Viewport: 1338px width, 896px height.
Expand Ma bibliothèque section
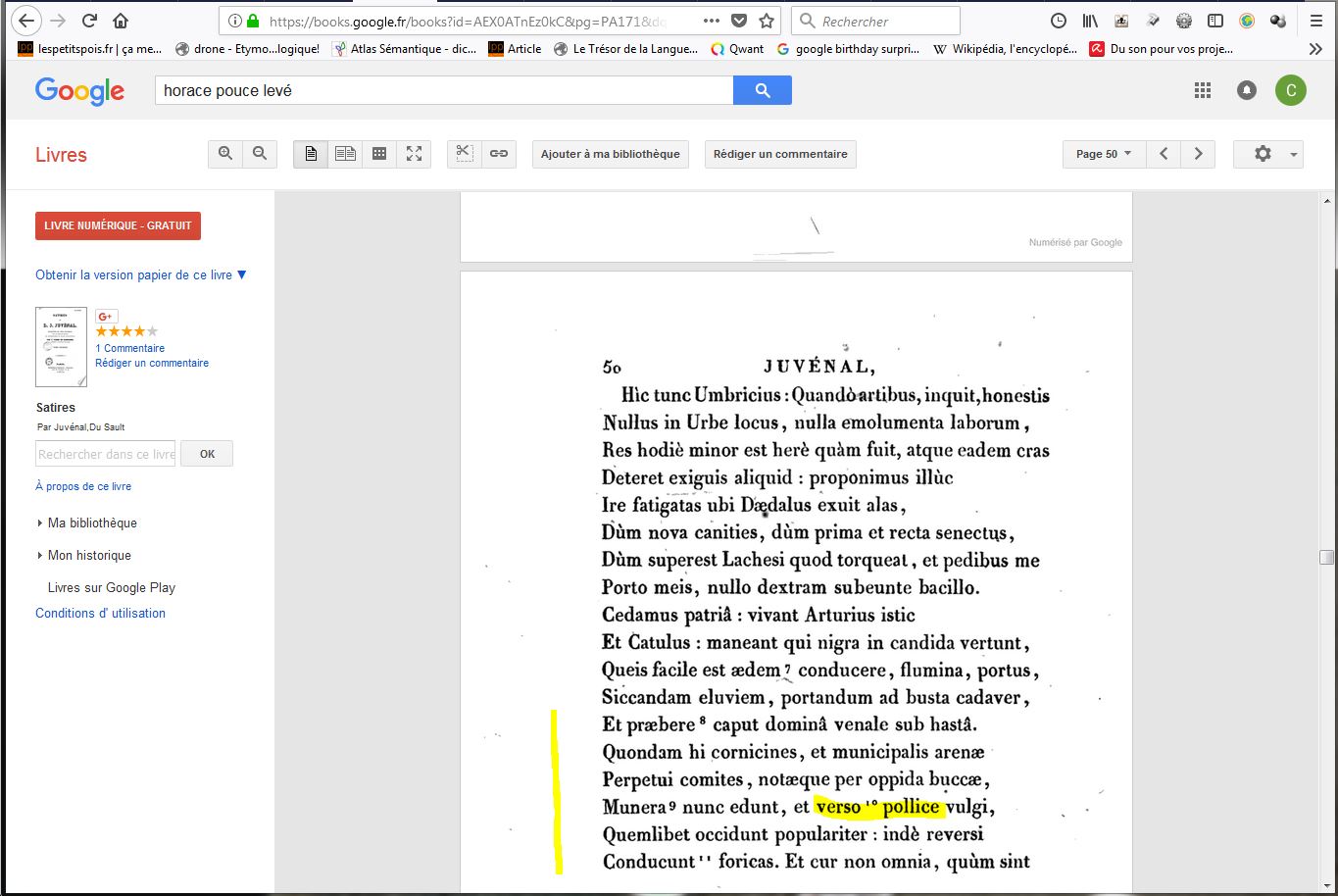(x=91, y=523)
